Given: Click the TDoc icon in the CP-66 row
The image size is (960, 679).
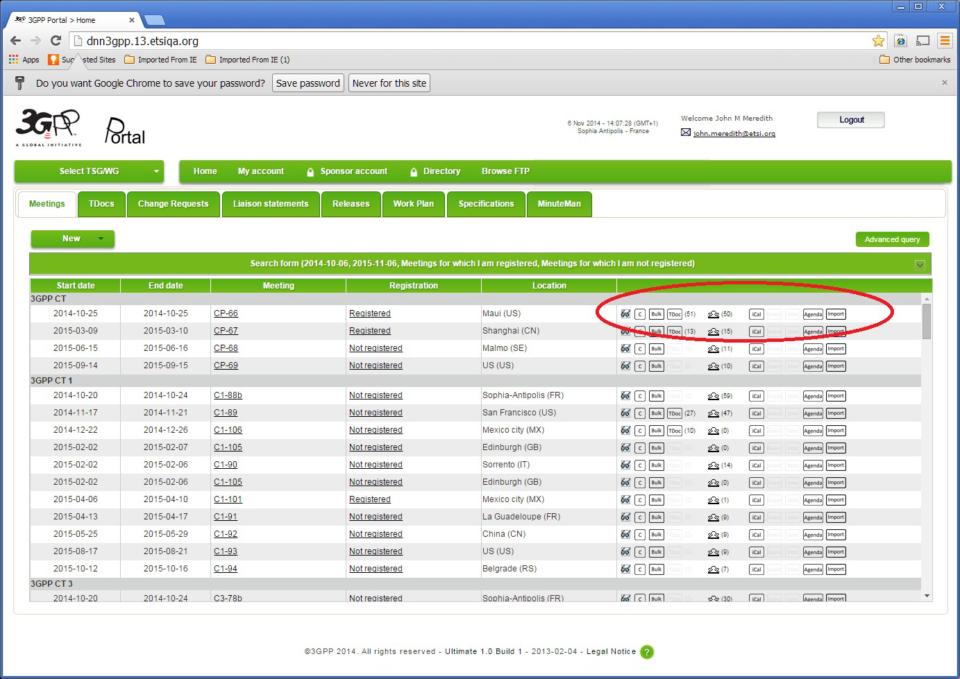Looking at the screenshot, I should (675, 314).
